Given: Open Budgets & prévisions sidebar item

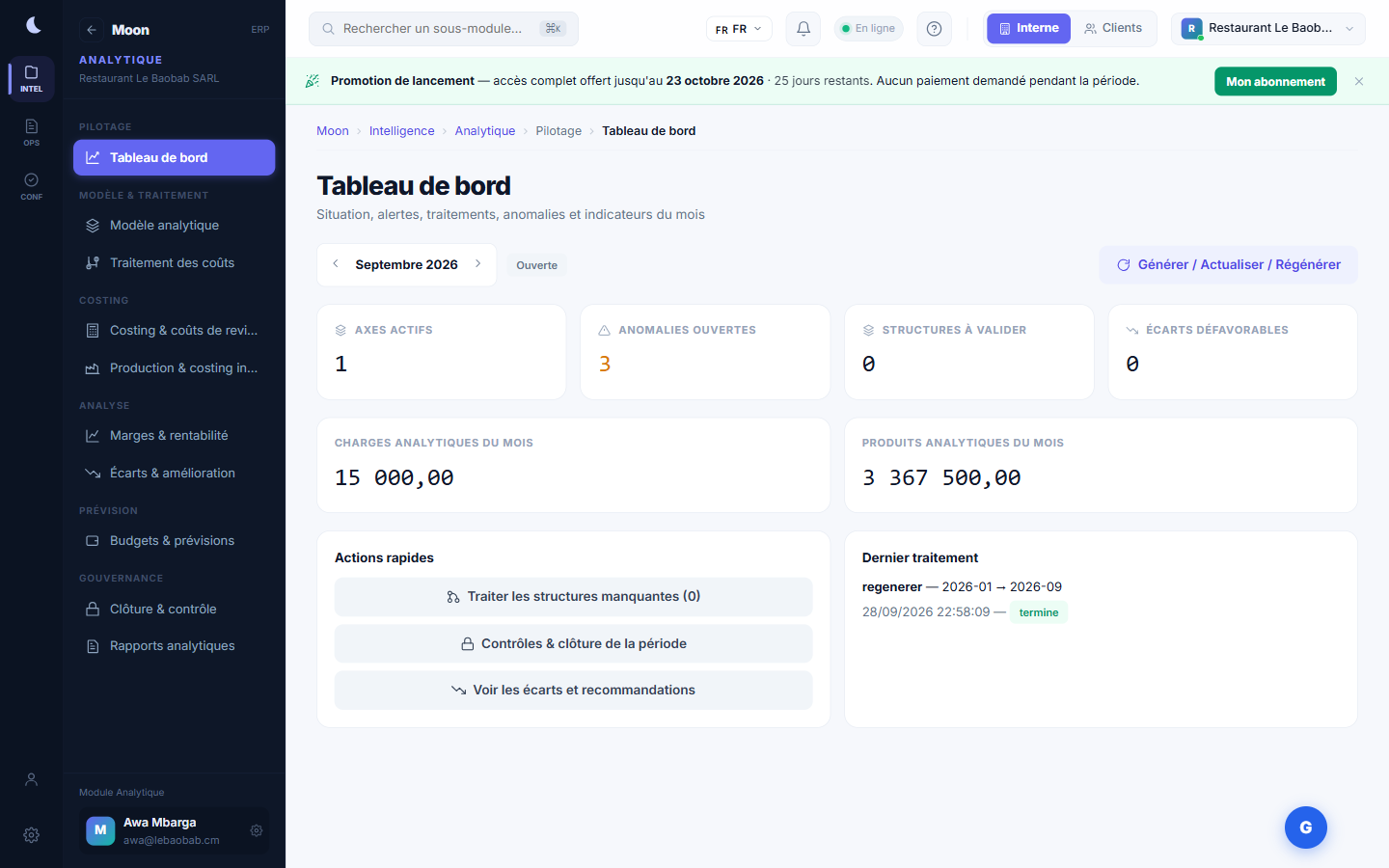Looking at the screenshot, I should [x=175, y=541].
